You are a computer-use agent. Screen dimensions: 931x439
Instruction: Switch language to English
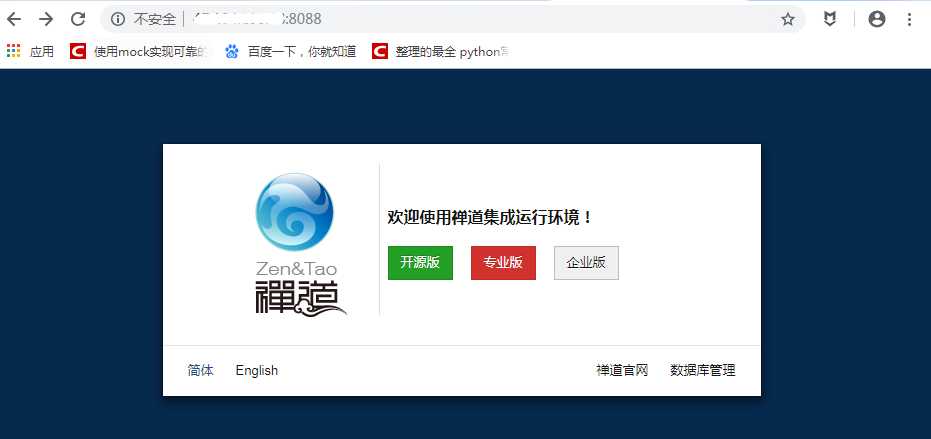pyautogui.click(x=256, y=371)
